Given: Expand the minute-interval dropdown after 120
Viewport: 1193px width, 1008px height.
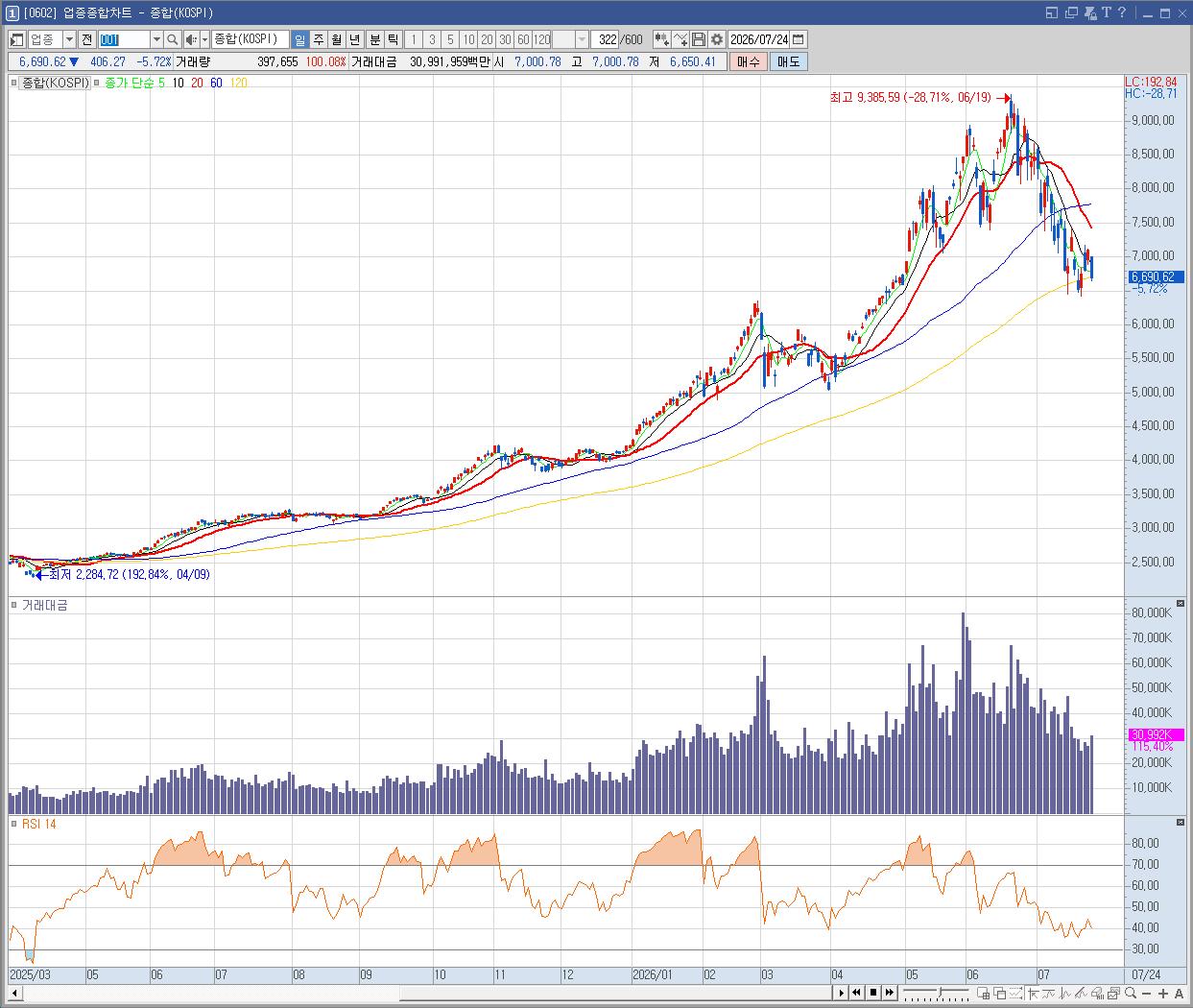Looking at the screenshot, I should (x=583, y=39).
